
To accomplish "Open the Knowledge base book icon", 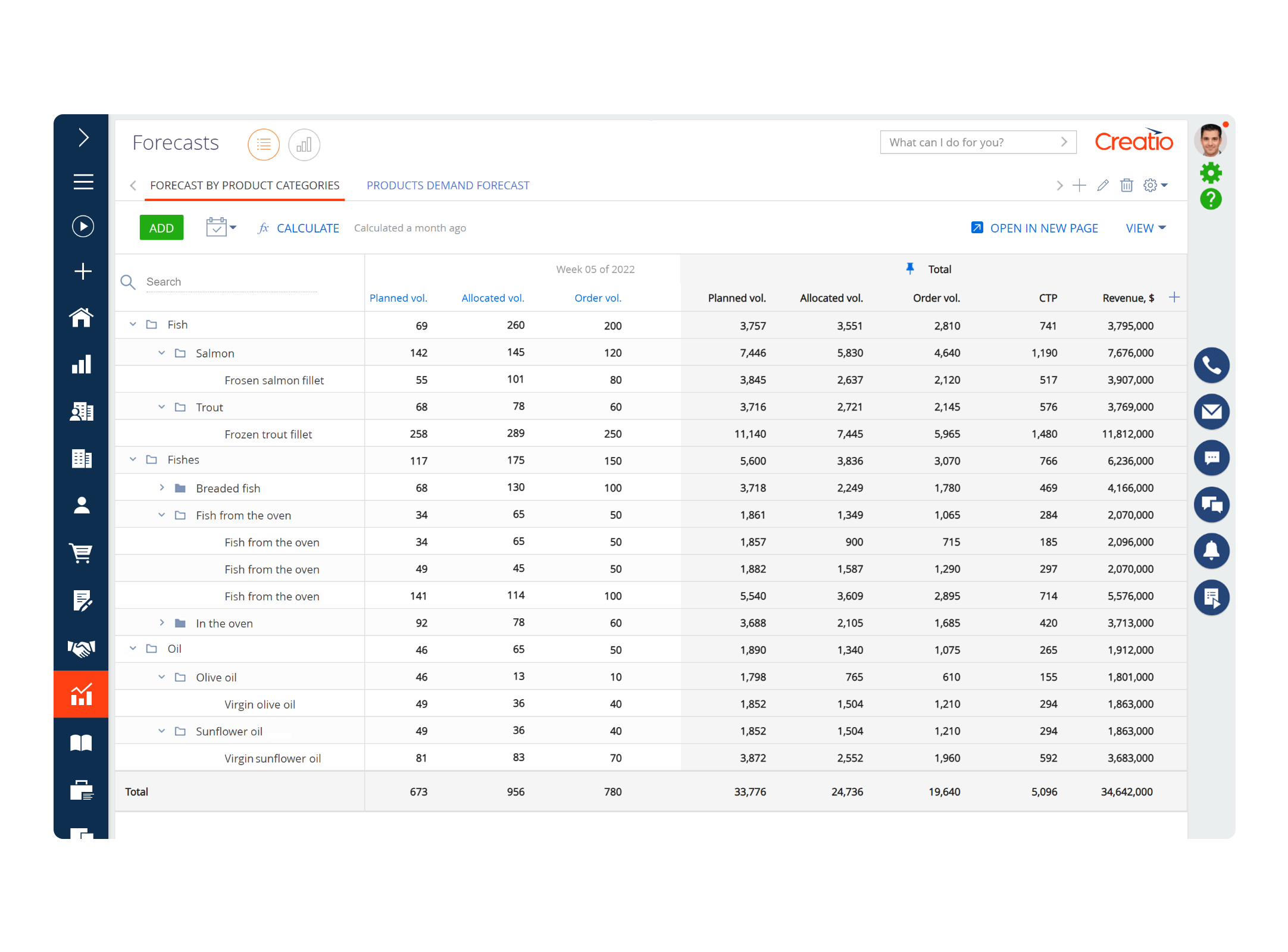I will [x=82, y=742].
